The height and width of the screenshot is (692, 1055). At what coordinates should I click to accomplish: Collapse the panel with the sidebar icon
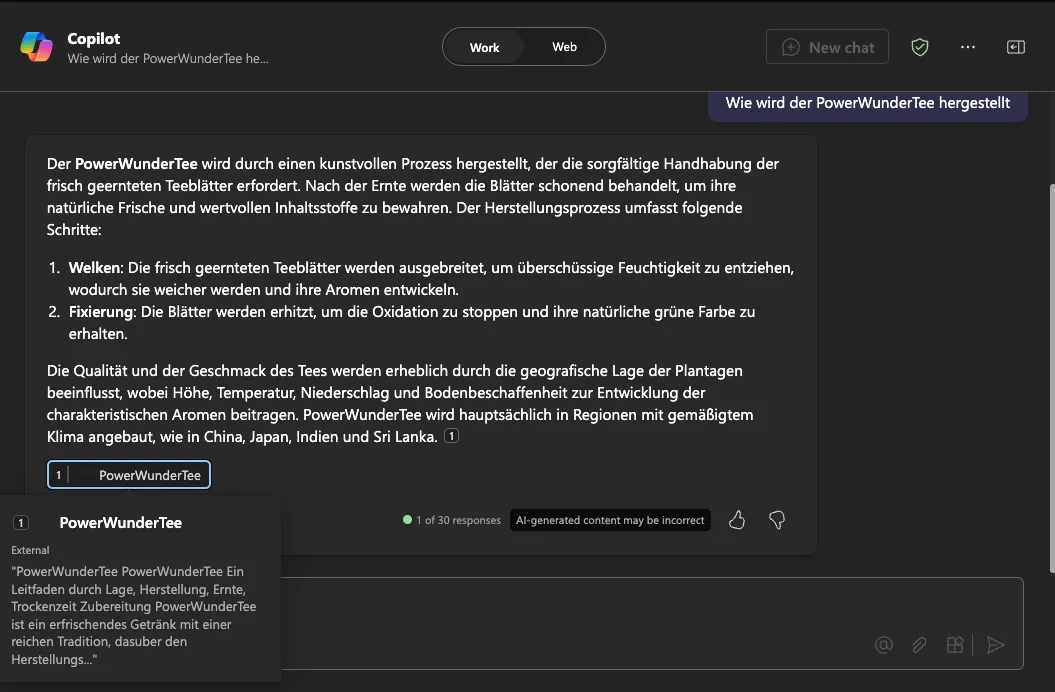click(1016, 46)
